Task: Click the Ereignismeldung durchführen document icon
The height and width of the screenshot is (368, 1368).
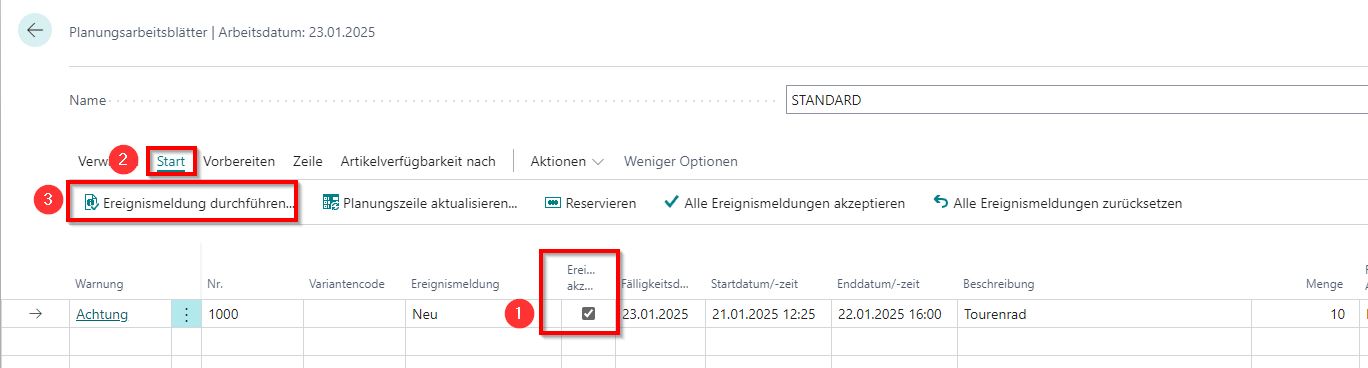Action: [x=91, y=203]
